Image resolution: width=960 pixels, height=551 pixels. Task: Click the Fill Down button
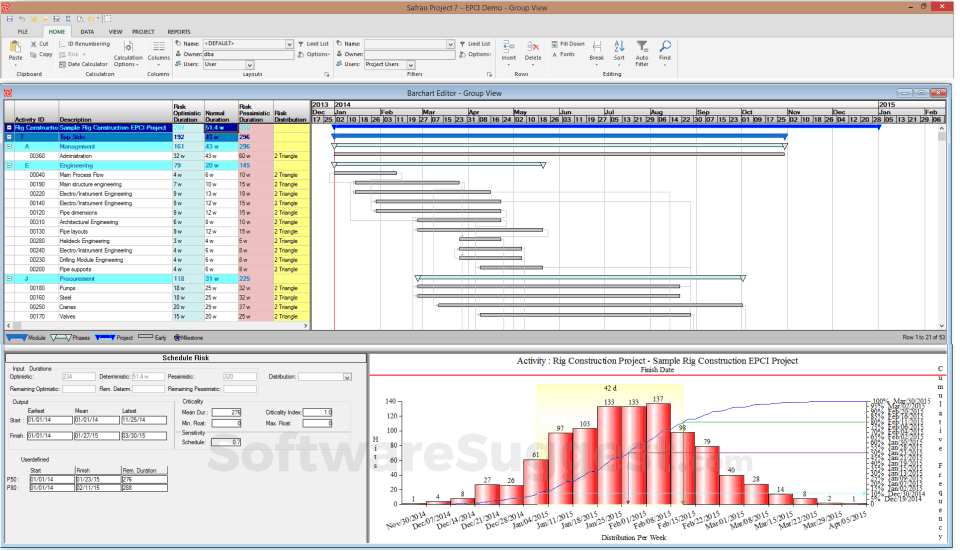(x=568, y=44)
